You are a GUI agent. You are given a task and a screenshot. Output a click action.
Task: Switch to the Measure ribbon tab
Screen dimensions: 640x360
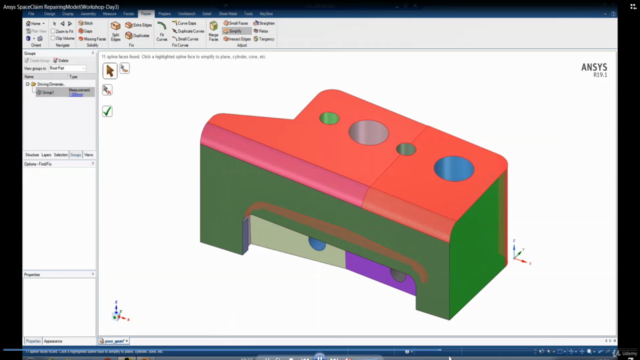(109, 14)
